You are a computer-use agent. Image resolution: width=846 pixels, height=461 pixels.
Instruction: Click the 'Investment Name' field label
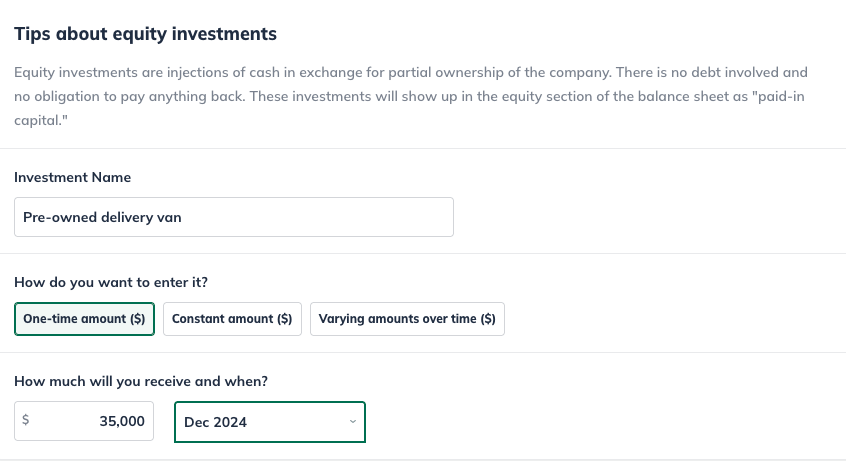click(x=72, y=177)
